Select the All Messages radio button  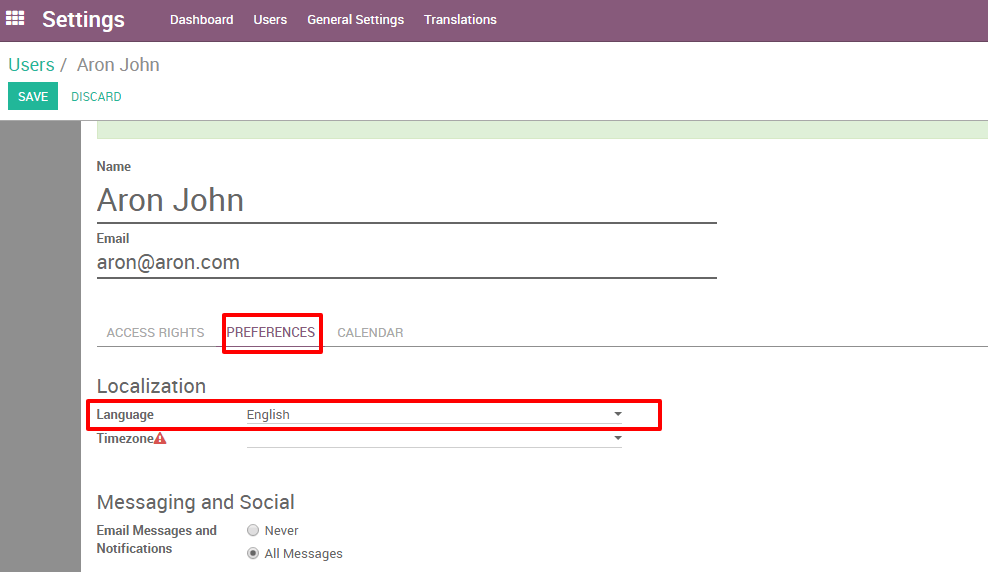coord(253,554)
